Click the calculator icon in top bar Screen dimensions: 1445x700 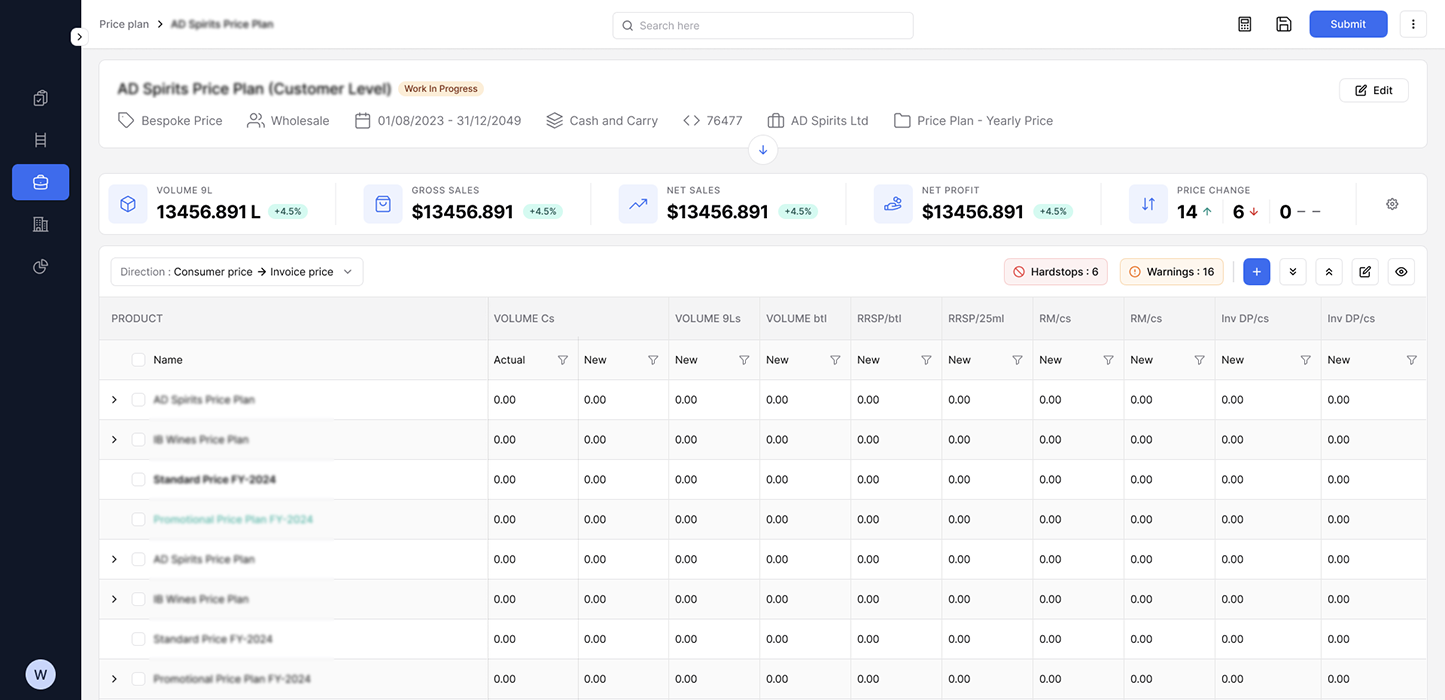1245,24
